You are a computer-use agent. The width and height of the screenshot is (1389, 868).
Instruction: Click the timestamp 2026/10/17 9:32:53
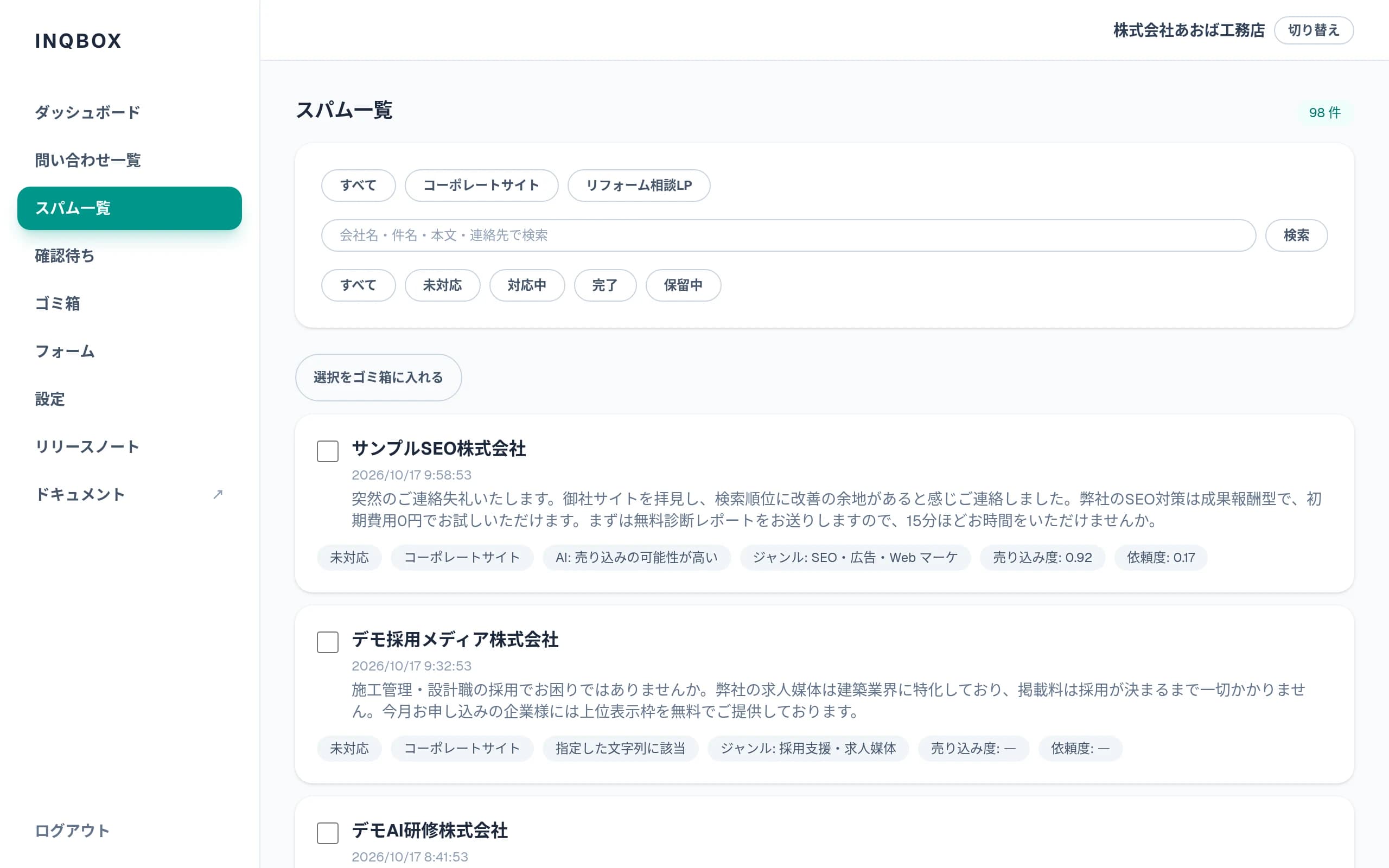tap(411, 666)
